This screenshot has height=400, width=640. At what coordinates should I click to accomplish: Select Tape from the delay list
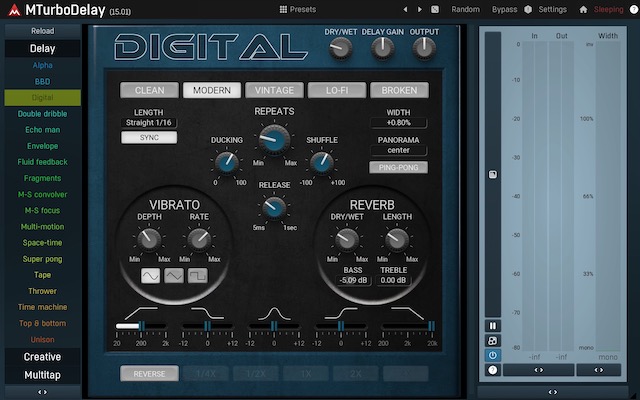42,275
